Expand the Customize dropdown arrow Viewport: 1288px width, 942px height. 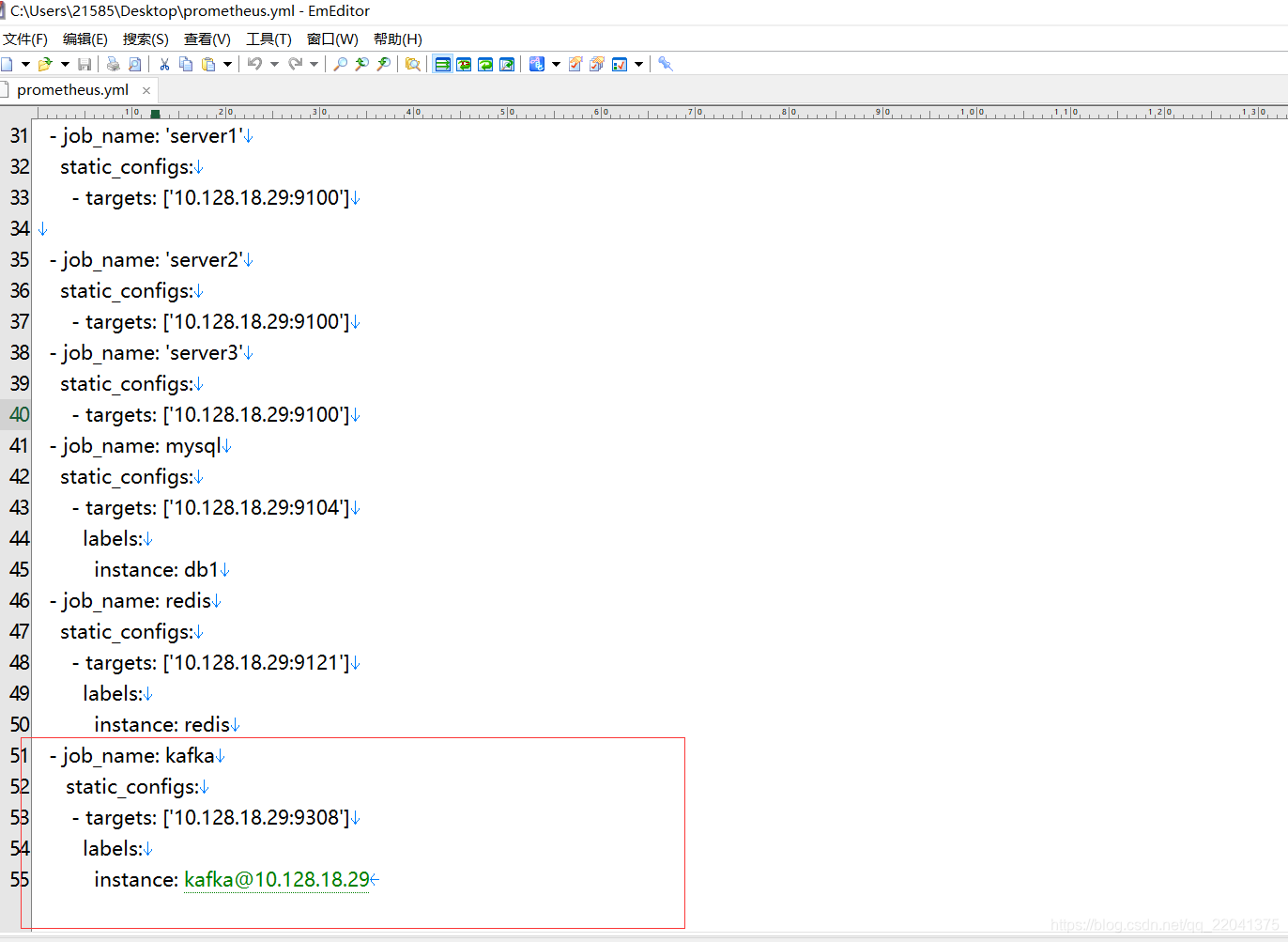(x=638, y=64)
